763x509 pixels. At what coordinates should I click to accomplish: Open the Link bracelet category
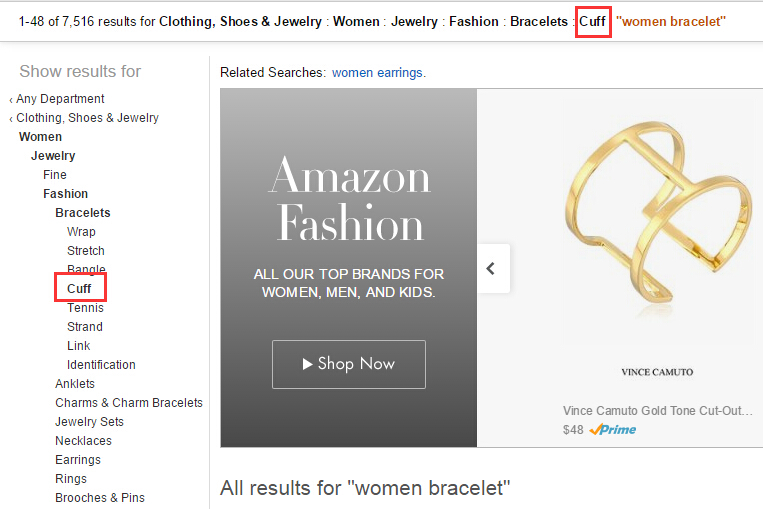click(79, 345)
